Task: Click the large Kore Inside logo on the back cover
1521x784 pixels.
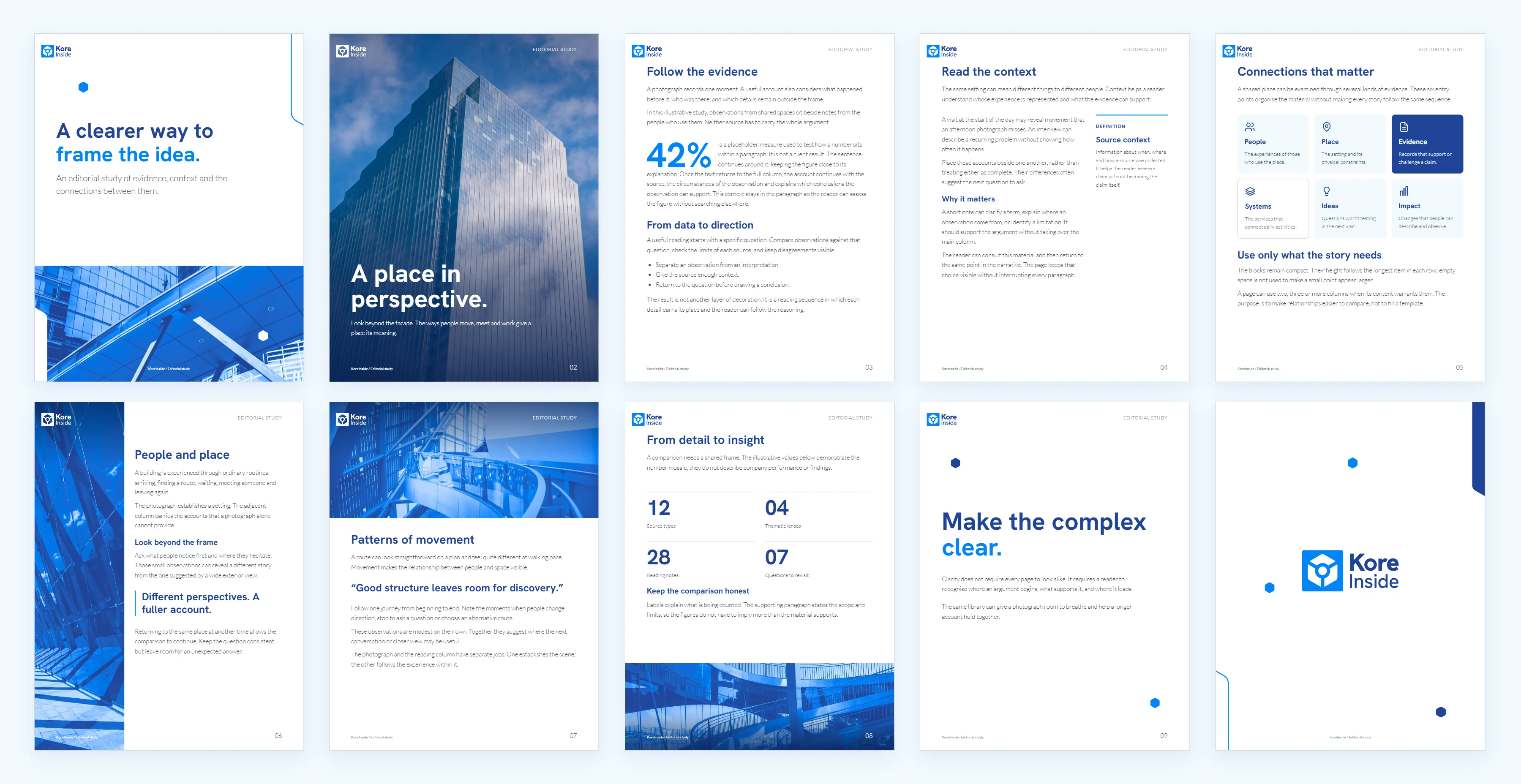Action: [x=1350, y=571]
